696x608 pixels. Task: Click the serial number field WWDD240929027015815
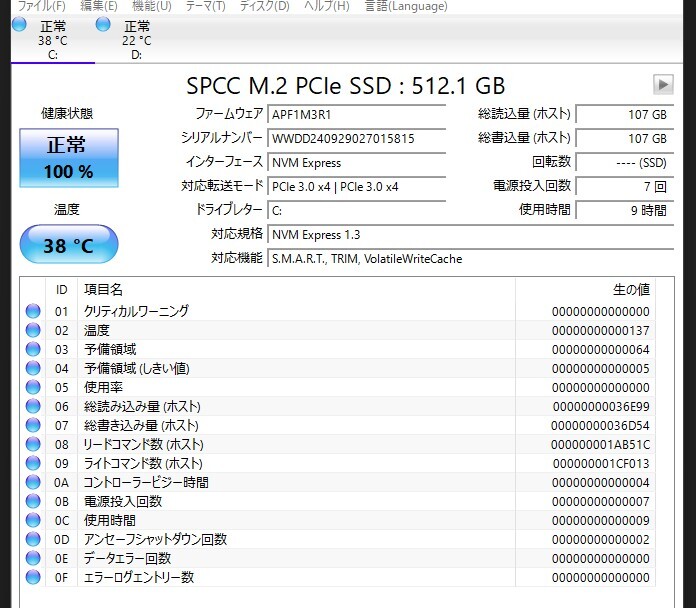pos(356,138)
